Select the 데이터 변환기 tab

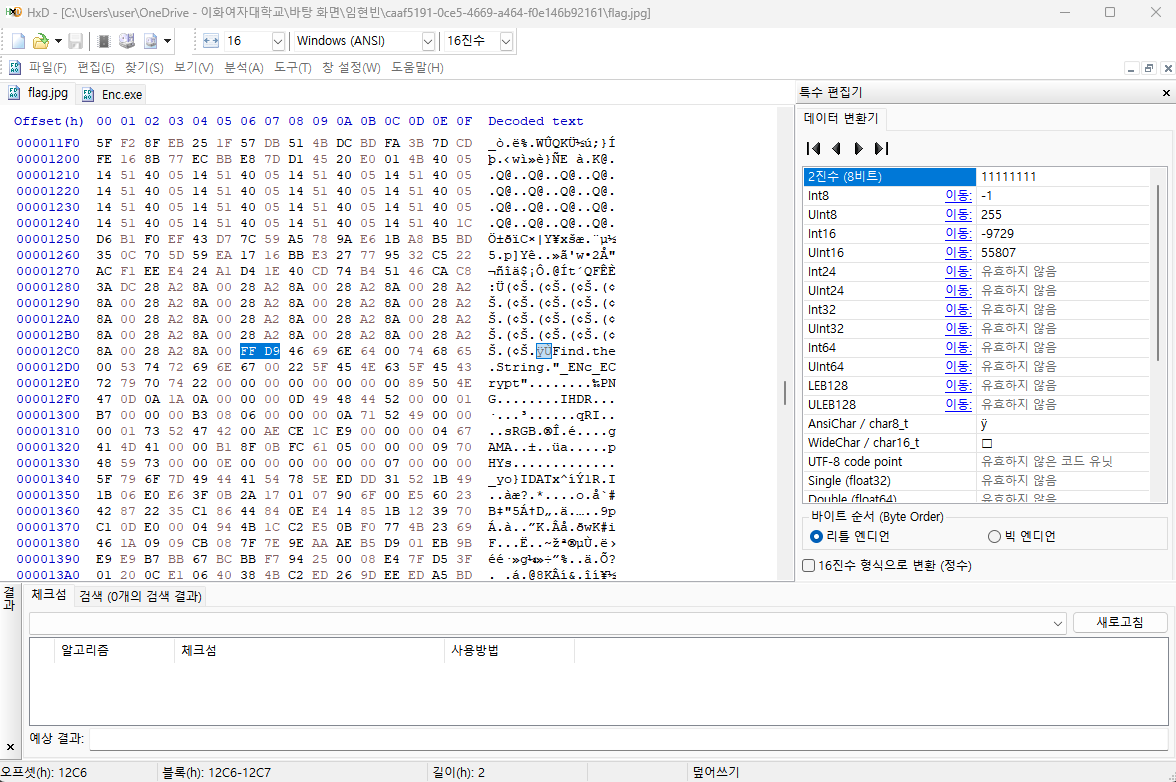pyautogui.click(x=841, y=118)
